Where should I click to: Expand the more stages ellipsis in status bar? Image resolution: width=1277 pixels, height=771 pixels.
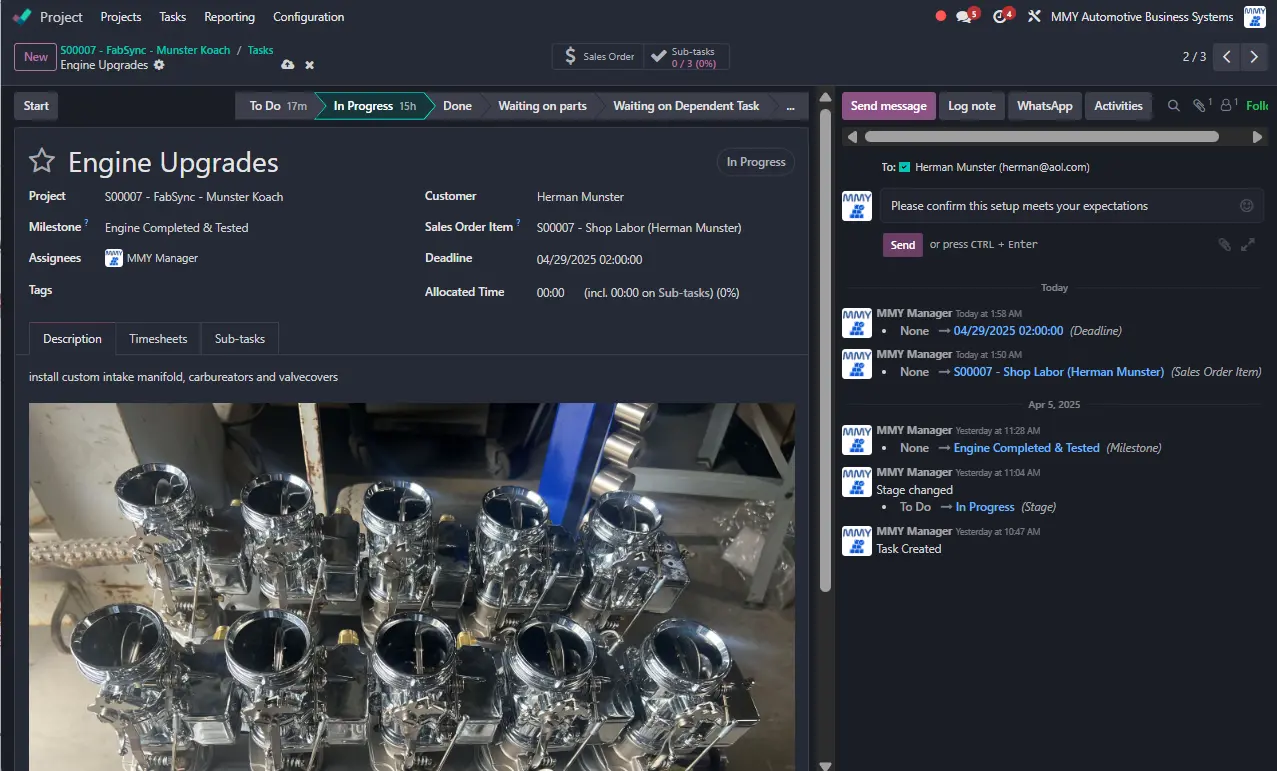790,106
